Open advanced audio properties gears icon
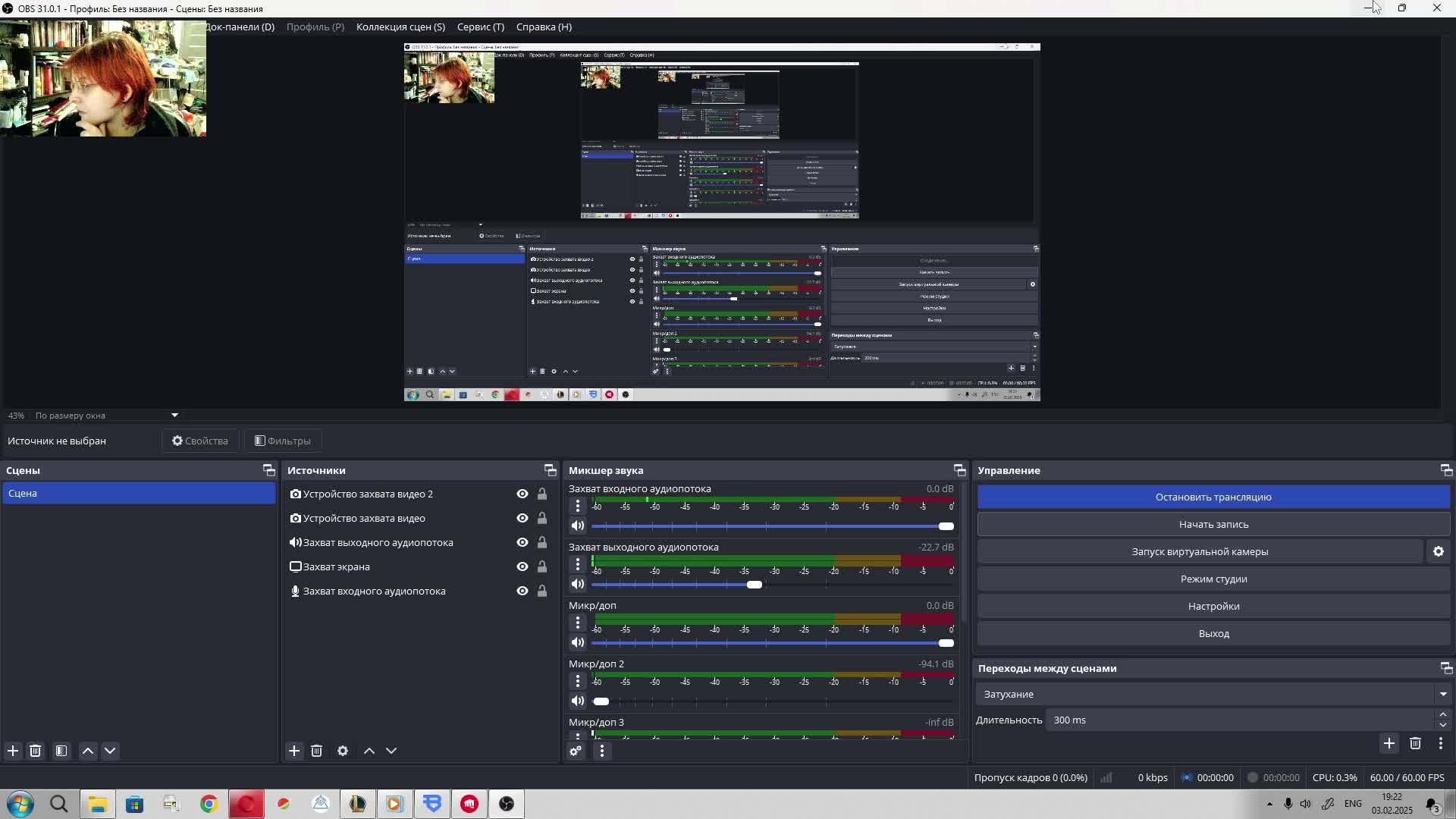The image size is (1456, 819). pos(576,751)
